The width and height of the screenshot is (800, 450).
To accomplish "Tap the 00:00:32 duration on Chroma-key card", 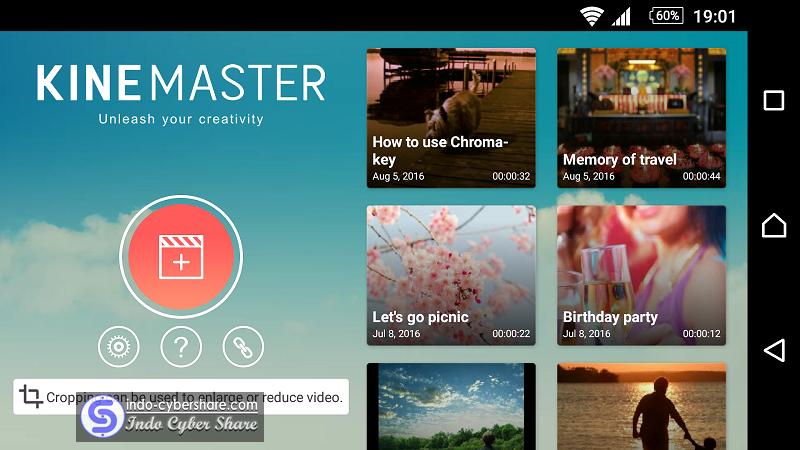I will (x=511, y=176).
